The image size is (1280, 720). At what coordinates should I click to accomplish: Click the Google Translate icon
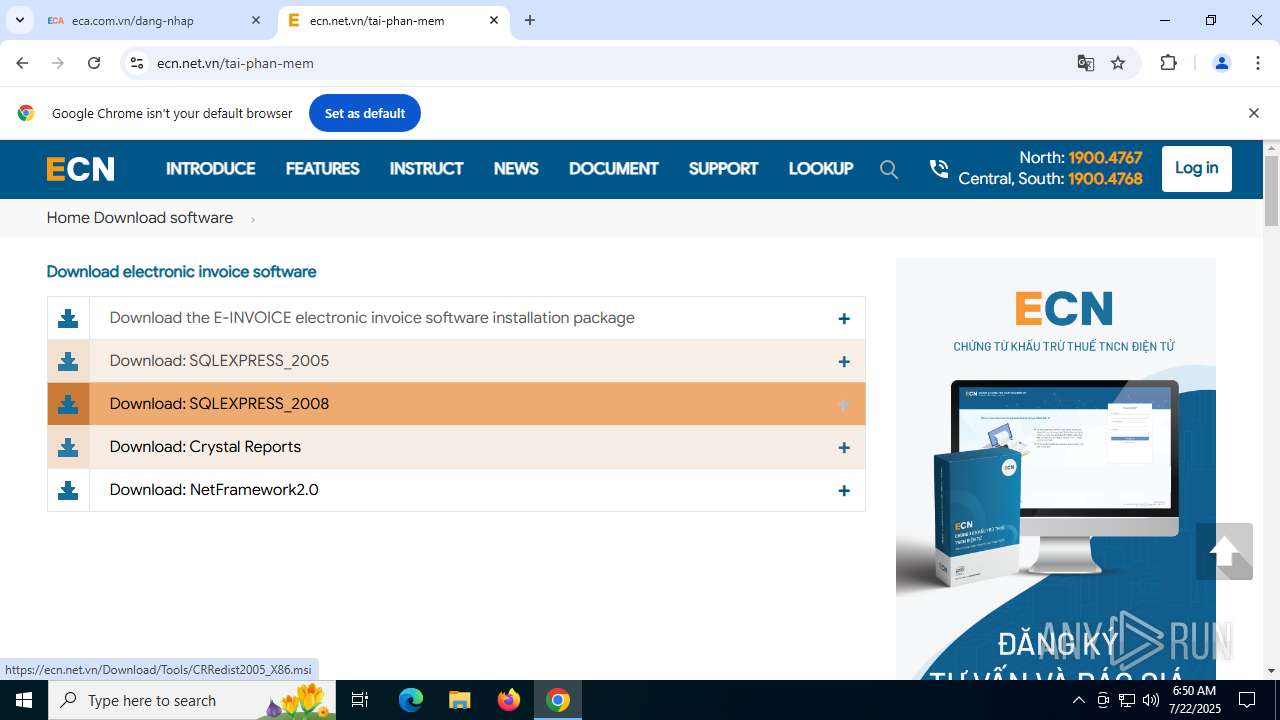[x=1086, y=63]
